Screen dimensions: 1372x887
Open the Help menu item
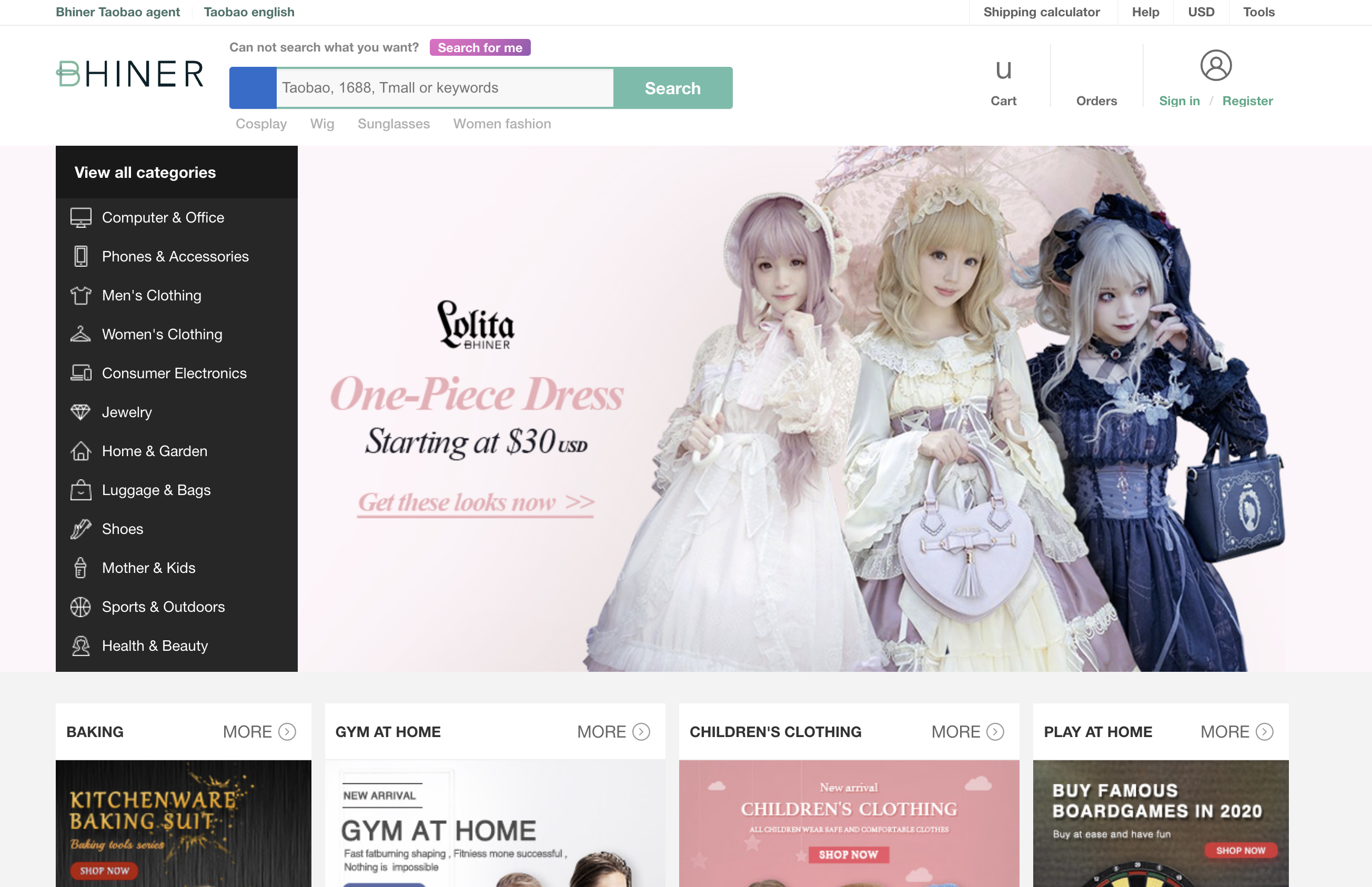(1145, 12)
